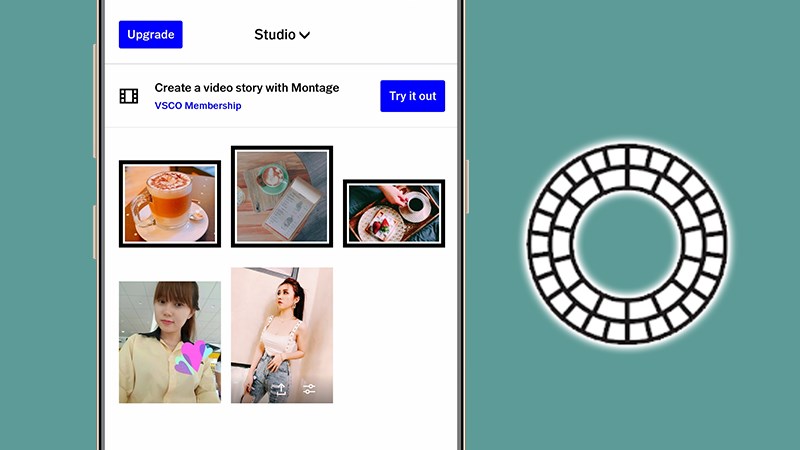800x450 pixels.
Task: Tap the Try it out button
Action: tap(412, 96)
